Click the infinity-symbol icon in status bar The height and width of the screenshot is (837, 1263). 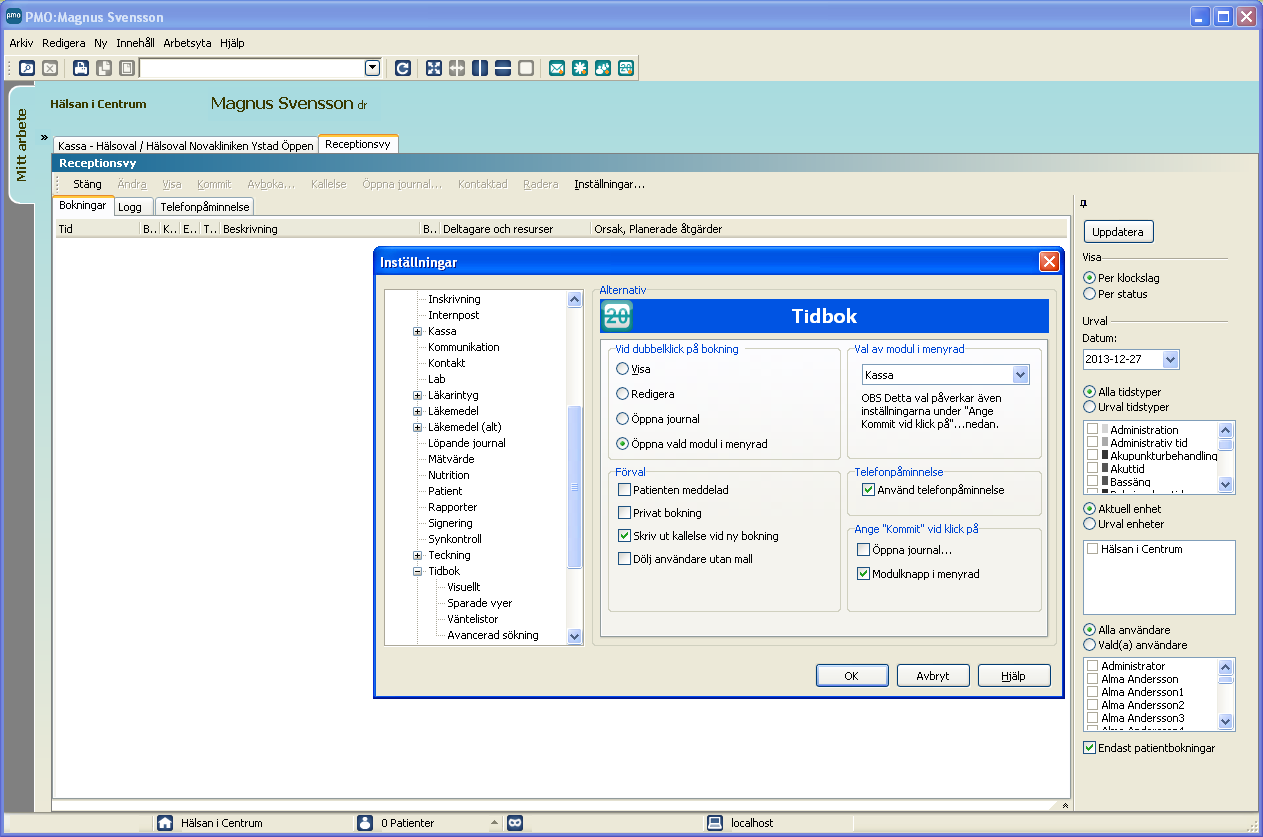point(515,823)
